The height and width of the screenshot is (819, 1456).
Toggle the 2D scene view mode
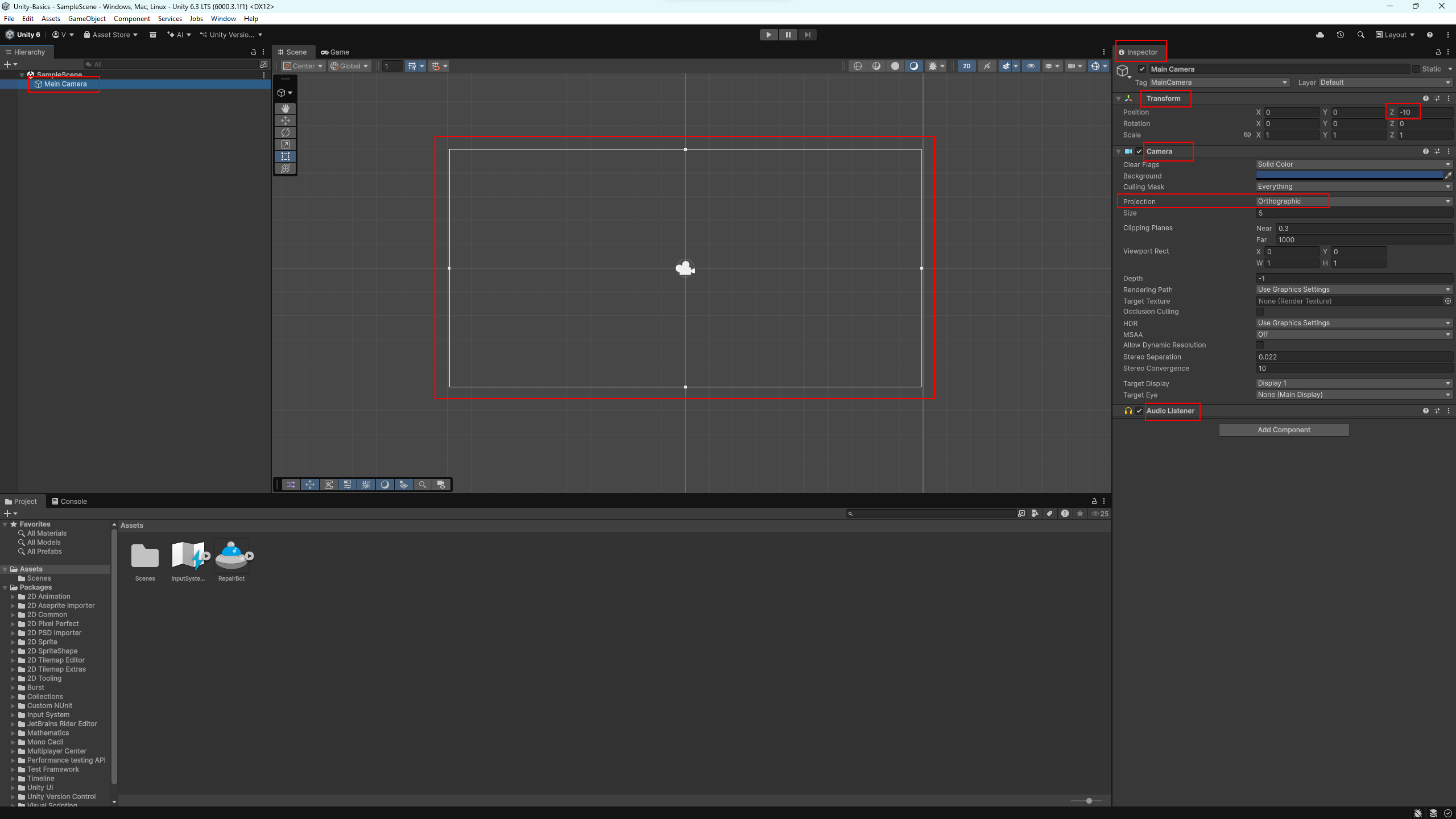pos(966,66)
